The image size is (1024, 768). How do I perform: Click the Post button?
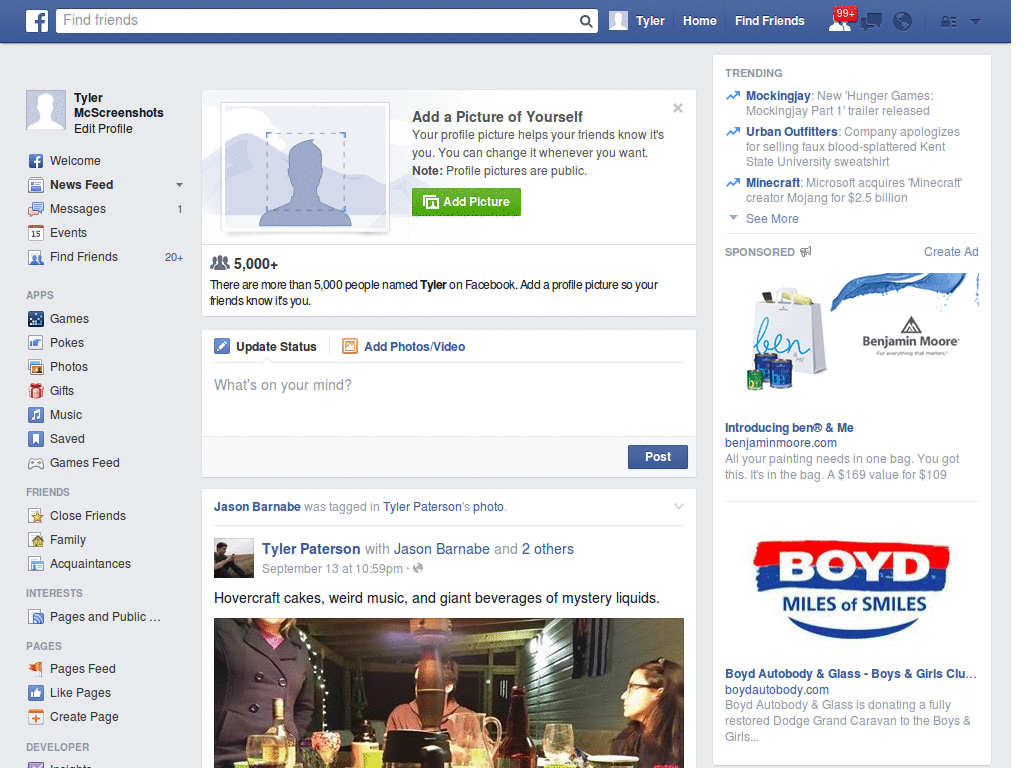(x=658, y=457)
